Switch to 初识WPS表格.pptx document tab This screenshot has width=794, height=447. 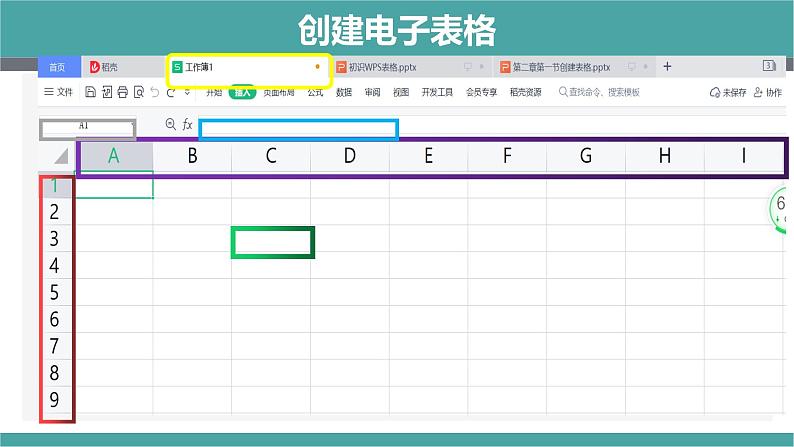click(x=411, y=67)
